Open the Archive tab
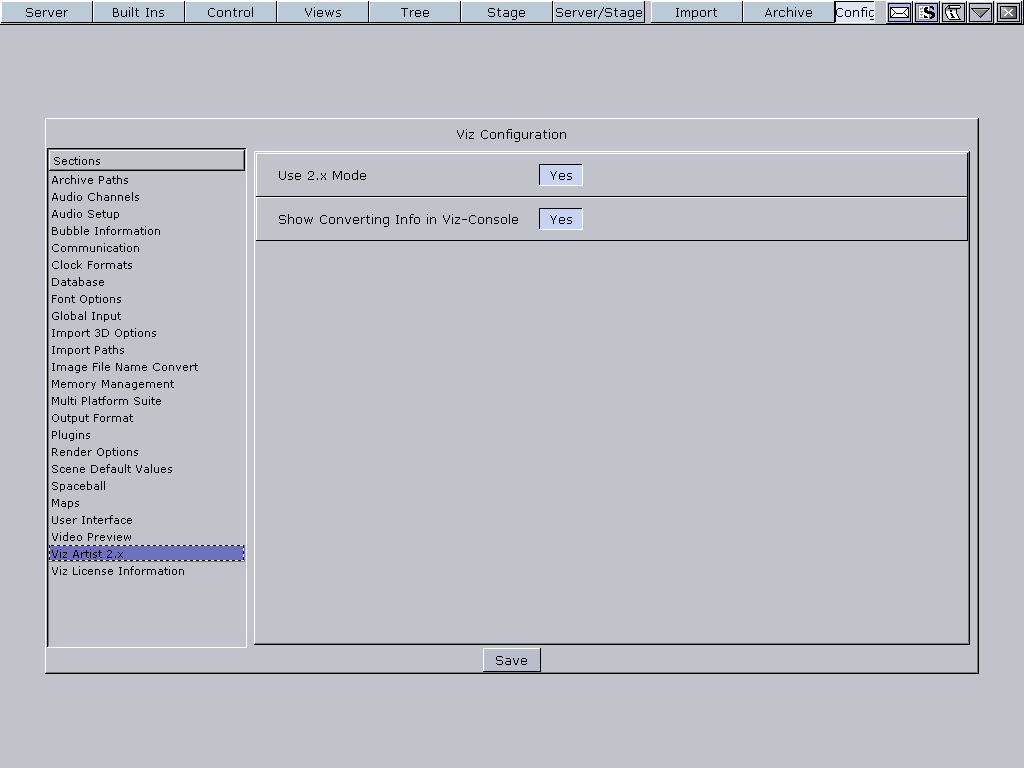The width and height of the screenshot is (1024, 768). click(x=788, y=13)
